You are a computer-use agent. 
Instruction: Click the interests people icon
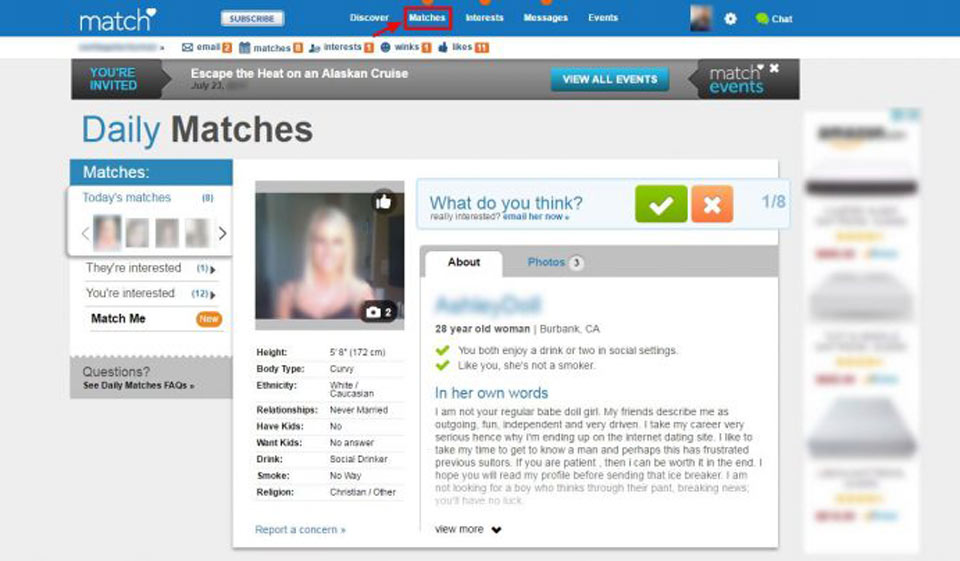click(315, 48)
